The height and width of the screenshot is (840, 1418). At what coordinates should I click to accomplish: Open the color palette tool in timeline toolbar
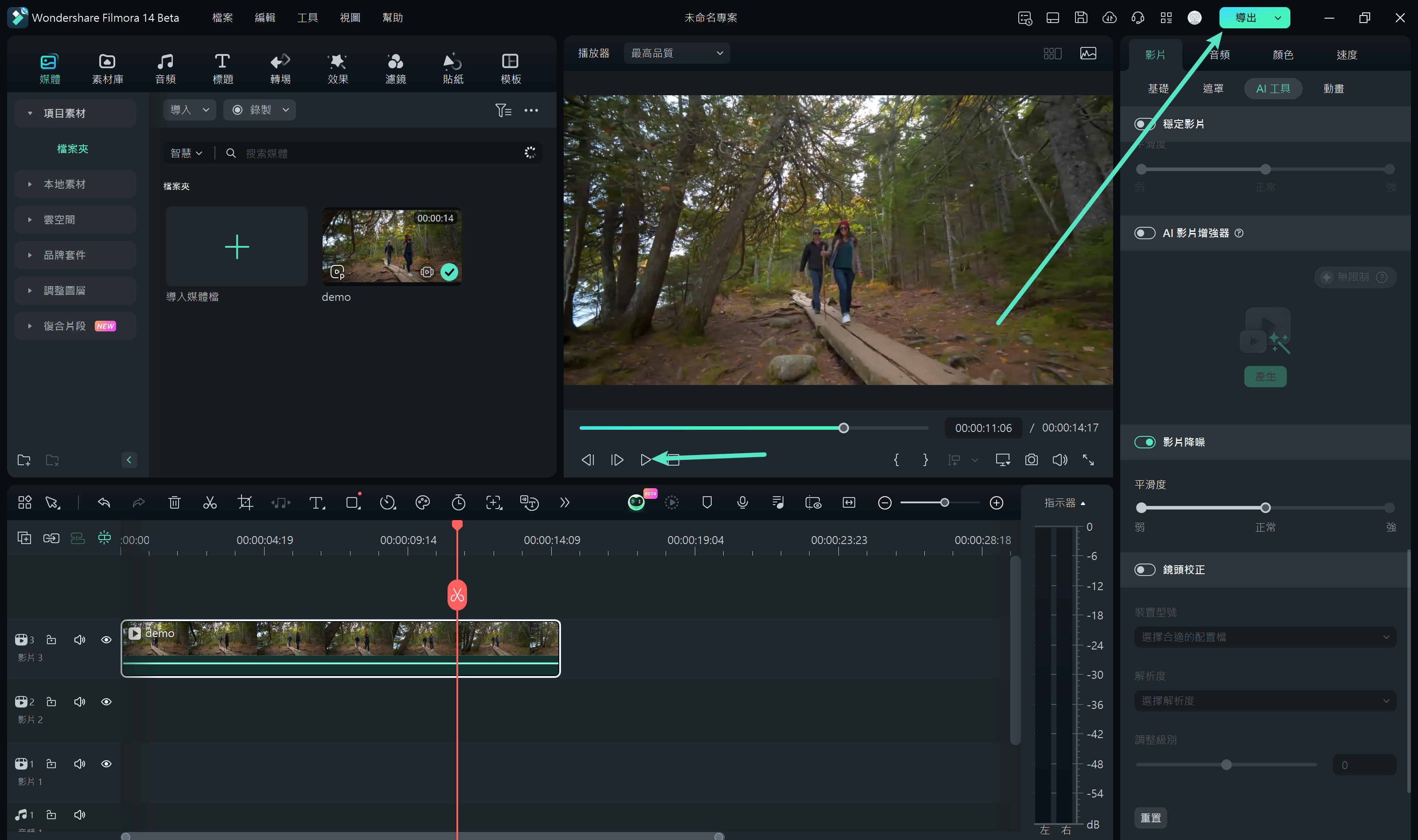[422, 503]
